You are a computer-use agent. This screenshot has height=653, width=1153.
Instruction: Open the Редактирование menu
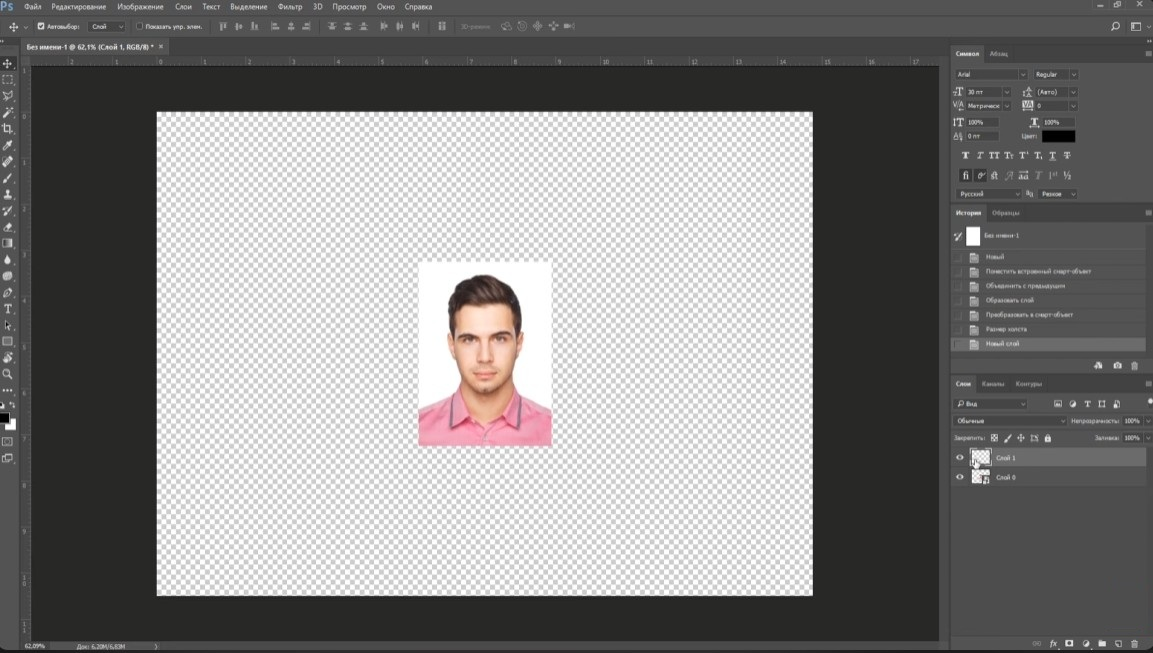click(x=79, y=7)
